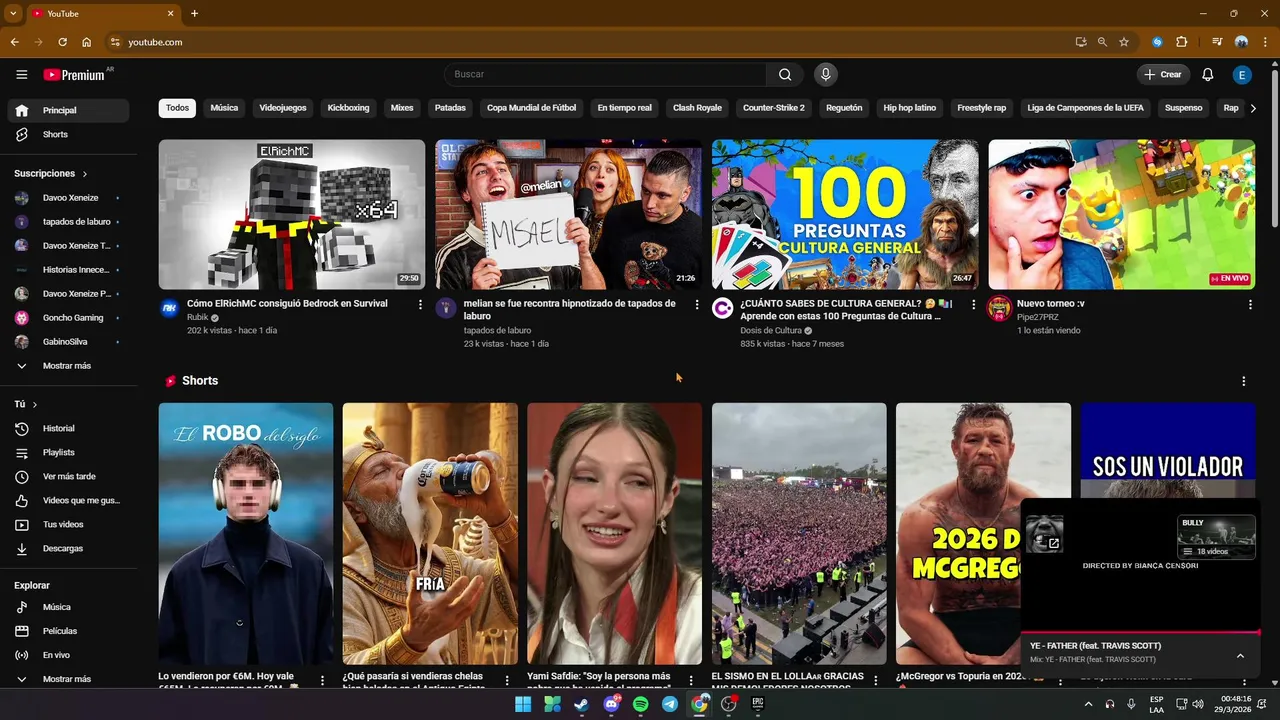Open more options for Cultura General video

pos(973,304)
